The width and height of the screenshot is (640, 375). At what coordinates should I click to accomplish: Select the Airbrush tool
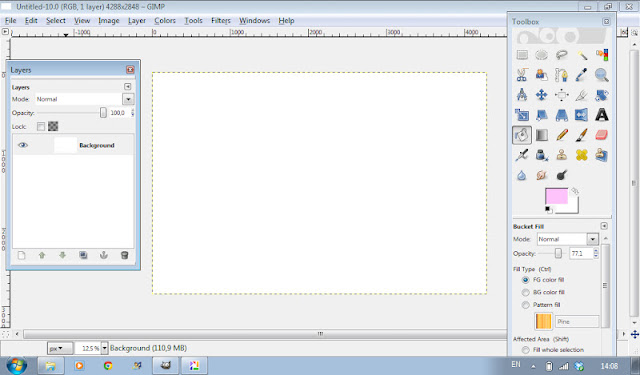(522, 155)
